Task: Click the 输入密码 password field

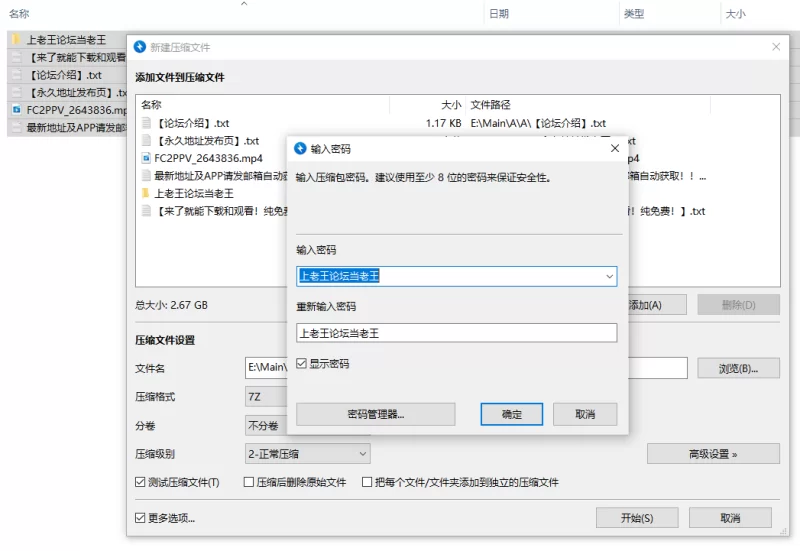Action: point(457,276)
